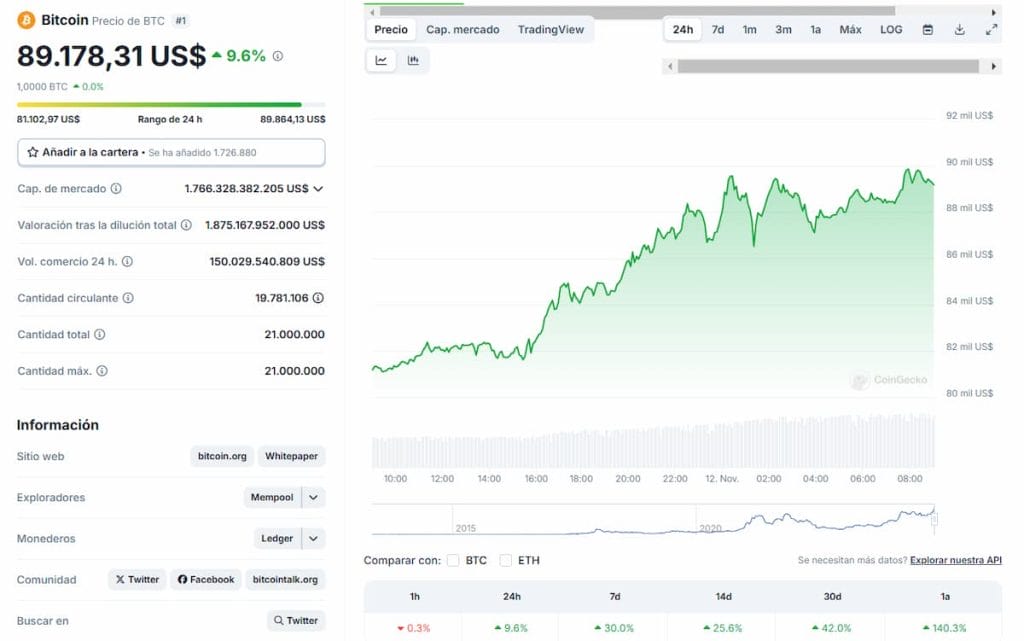
Task: Click the 1h column header in changes table
Action: pos(415,597)
